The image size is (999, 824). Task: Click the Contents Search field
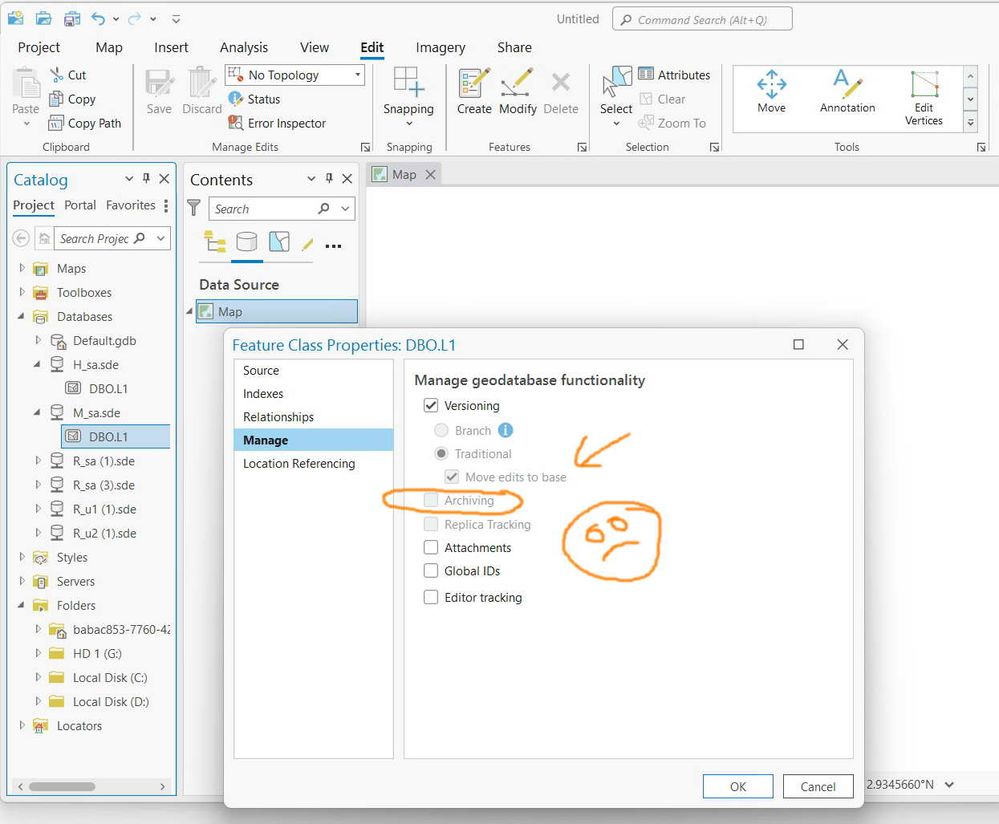[282, 208]
